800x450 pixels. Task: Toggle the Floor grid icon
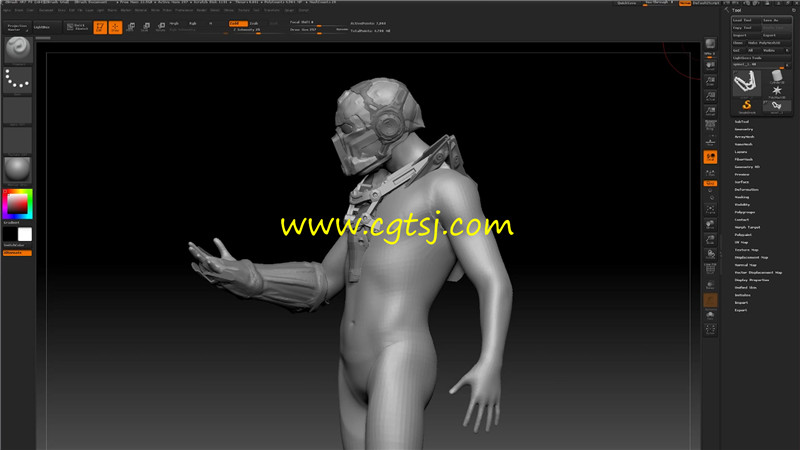click(710, 140)
